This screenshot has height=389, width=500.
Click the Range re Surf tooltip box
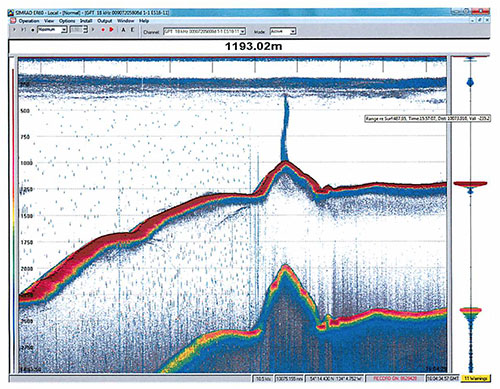[x=428, y=118]
